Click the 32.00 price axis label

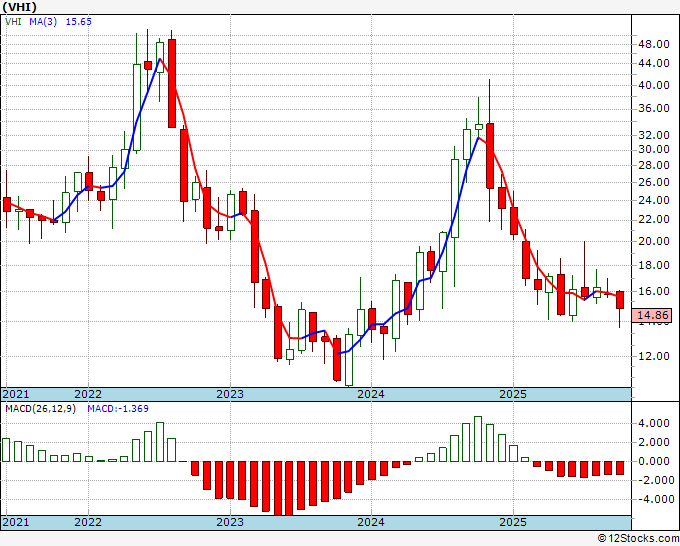654,135
